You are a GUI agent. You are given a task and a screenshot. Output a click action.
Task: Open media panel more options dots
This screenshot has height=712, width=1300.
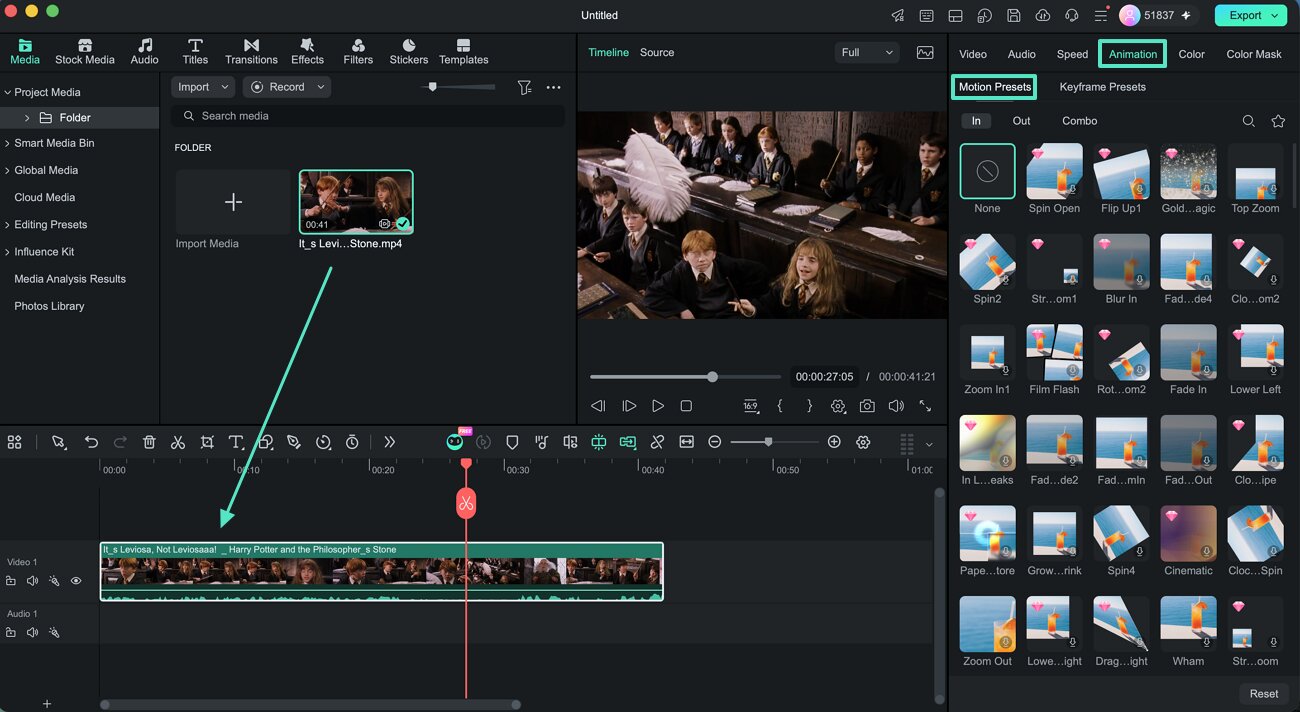[553, 87]
